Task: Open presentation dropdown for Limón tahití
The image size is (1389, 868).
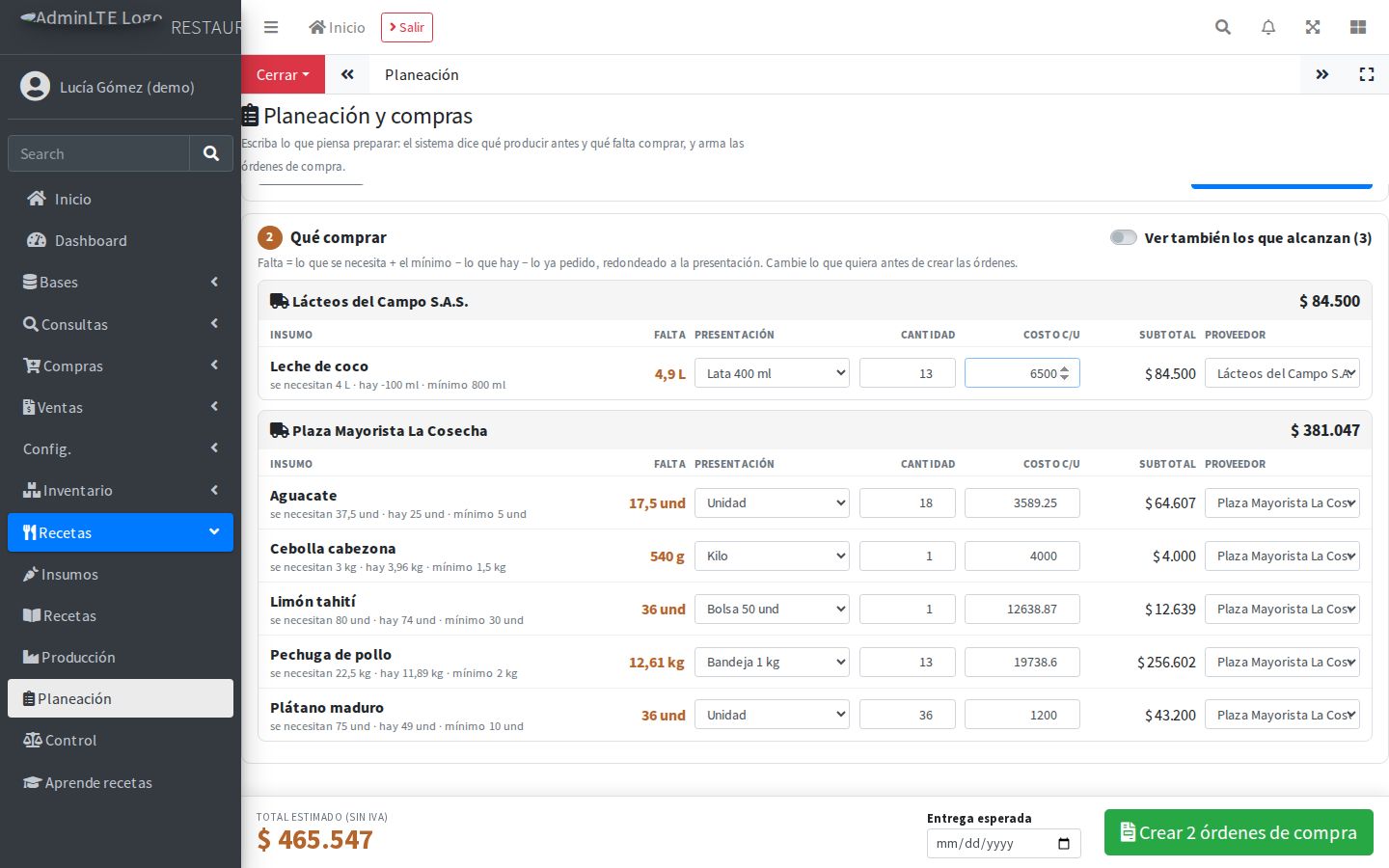Action: [x=772, y=609]
